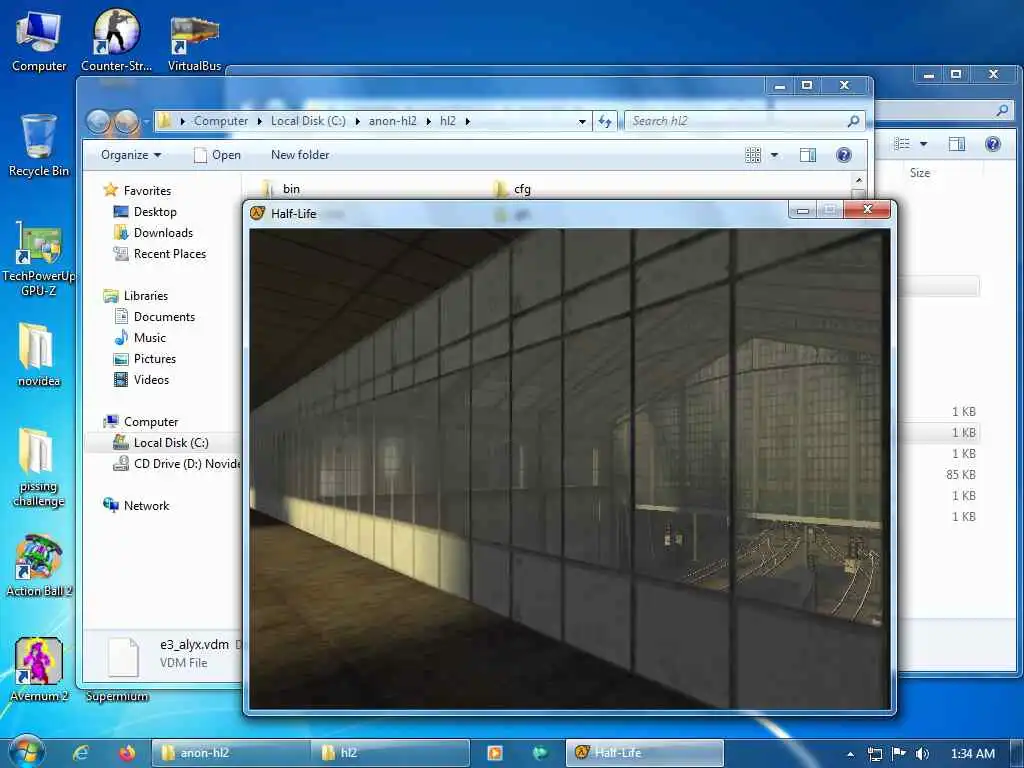Screen dimensions: 1024x768
Task: Toggle the preview pane in hl2 window
Action: click(x=808, y=155)
